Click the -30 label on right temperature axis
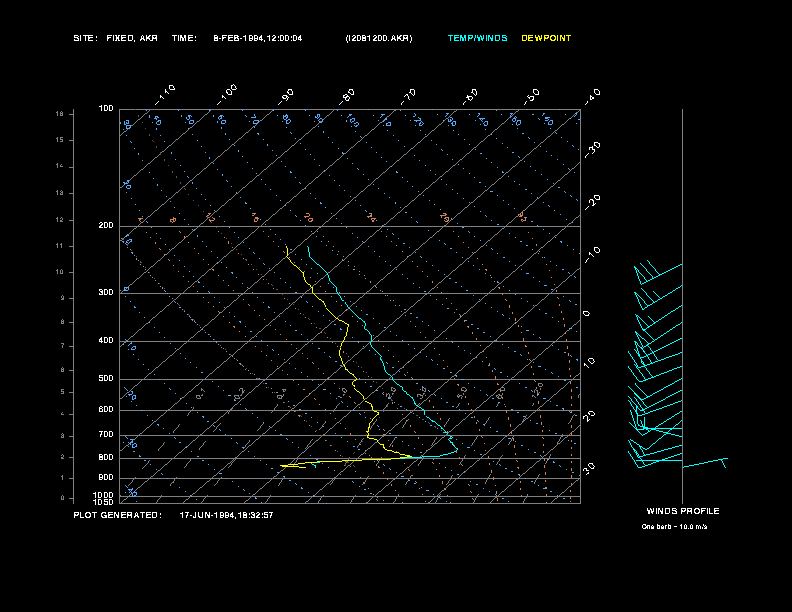792x612 pixels. click(592, 149)
